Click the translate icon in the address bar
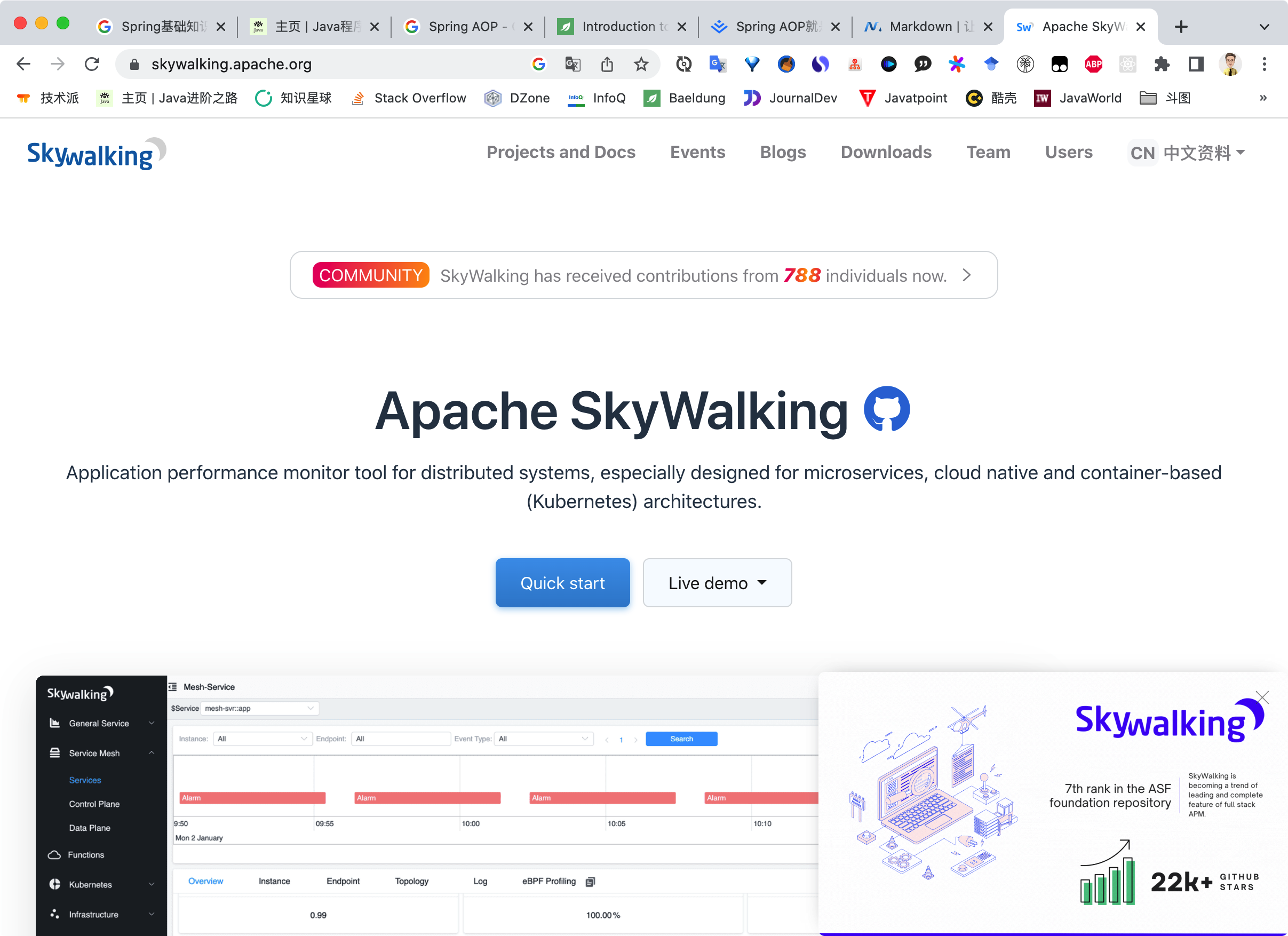Screen dimensions: 1288x936 [x=573, y=64]
